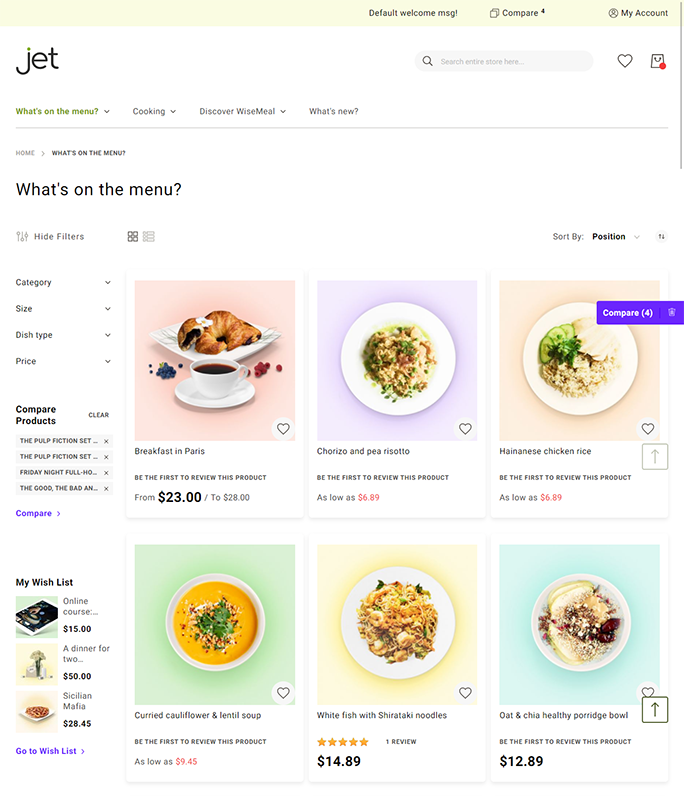
Task: Remove Friday Night Full-Ho item from compare
Action: coord(106,473)
